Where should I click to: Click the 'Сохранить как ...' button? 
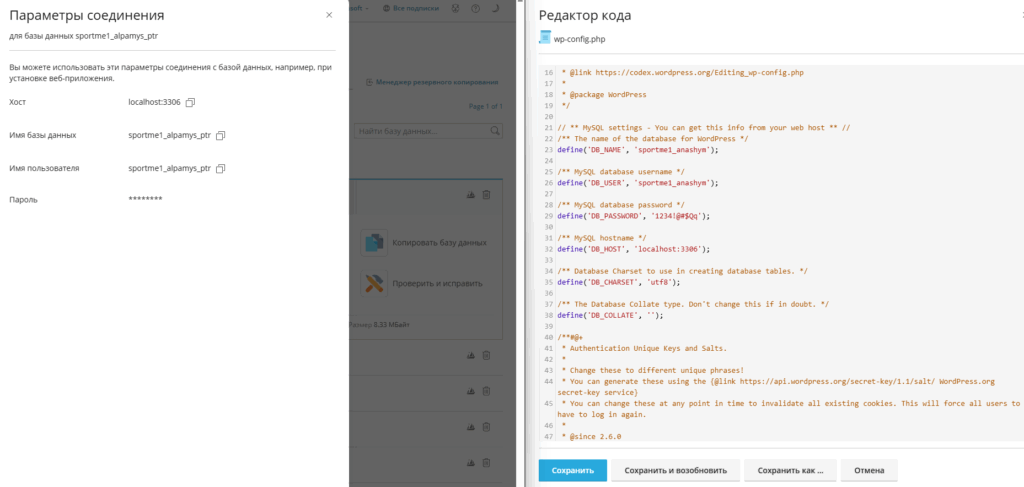[x=789, y=470]
